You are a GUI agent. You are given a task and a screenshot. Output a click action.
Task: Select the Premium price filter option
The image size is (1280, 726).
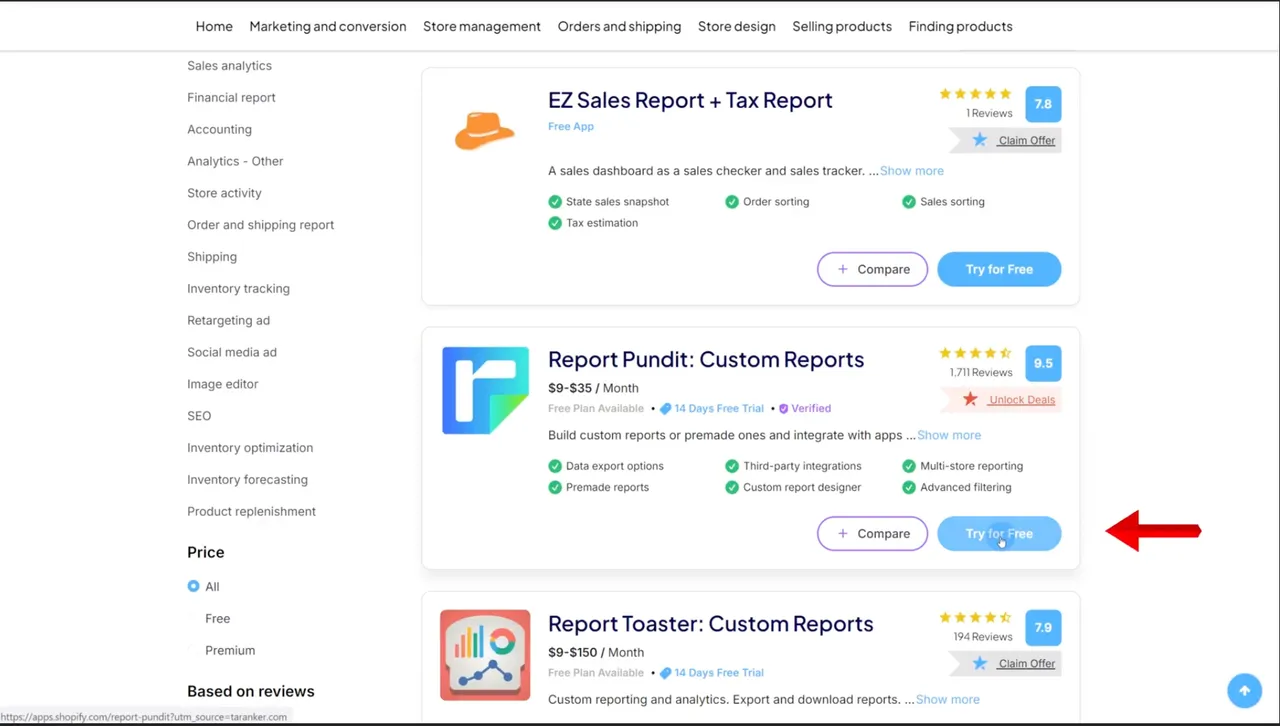(x=230, y=650)
